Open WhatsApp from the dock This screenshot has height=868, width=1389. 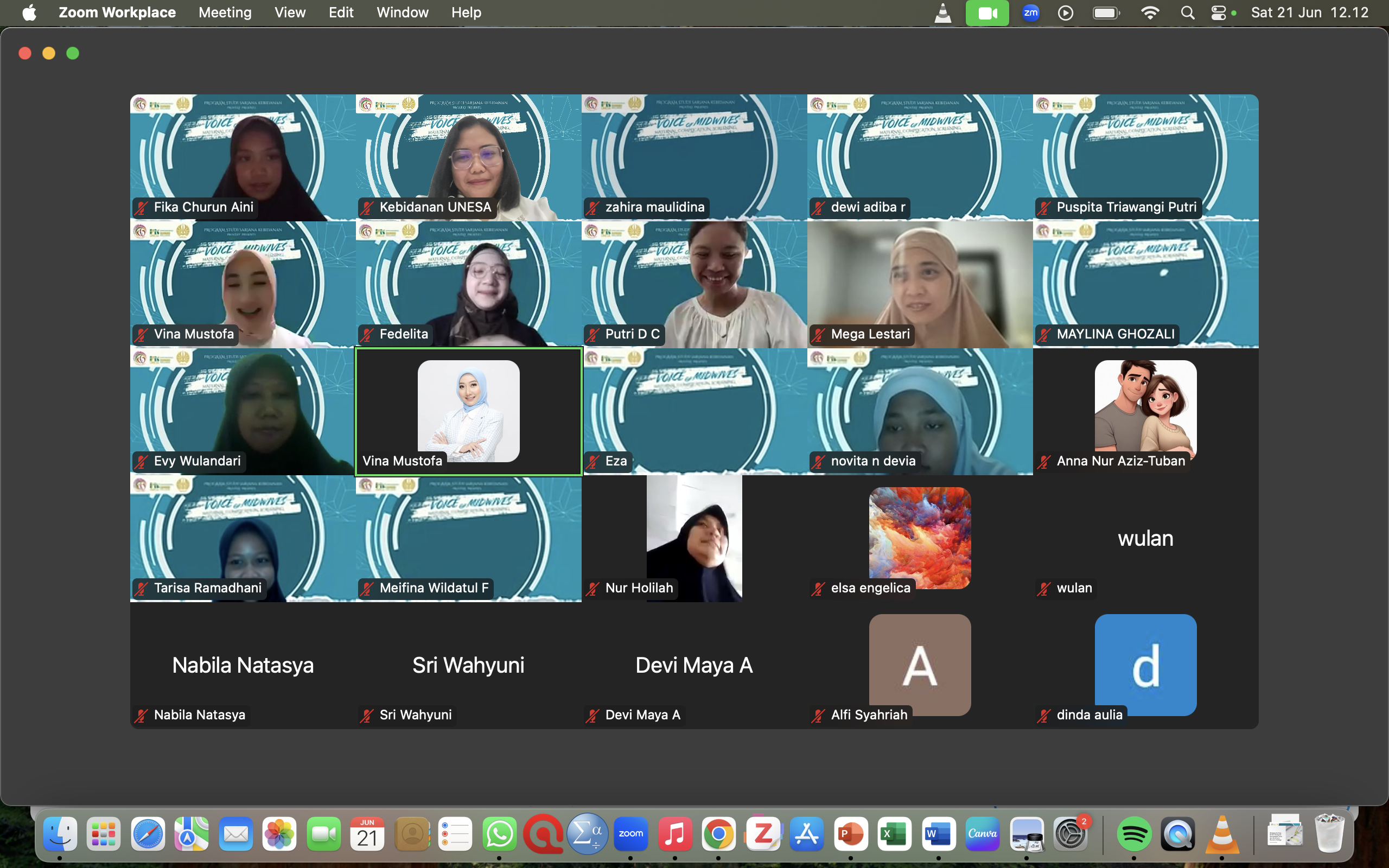pyautogui.click(x=499, y=834)
